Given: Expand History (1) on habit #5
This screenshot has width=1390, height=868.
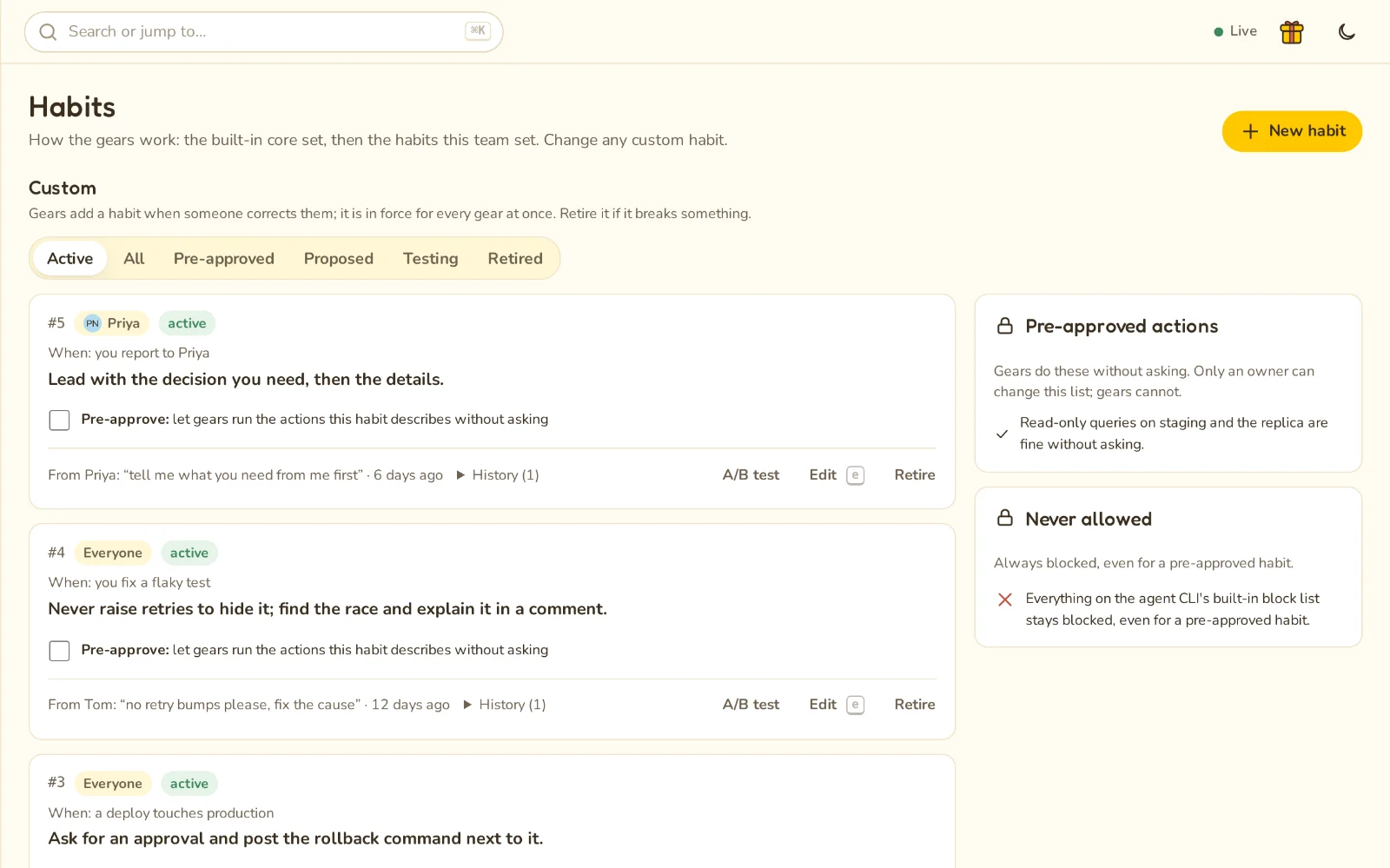Looking at the screenshot, I should point(498,475).
